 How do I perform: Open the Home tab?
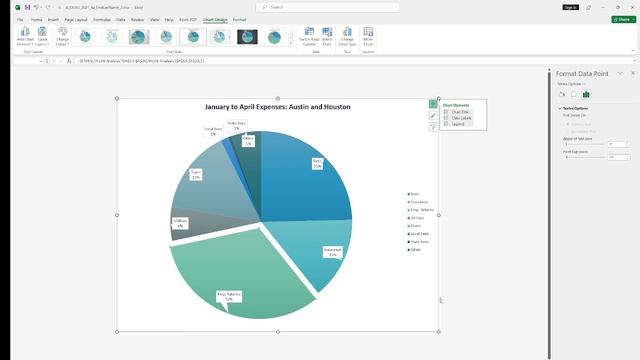click(x=36, y=20)
